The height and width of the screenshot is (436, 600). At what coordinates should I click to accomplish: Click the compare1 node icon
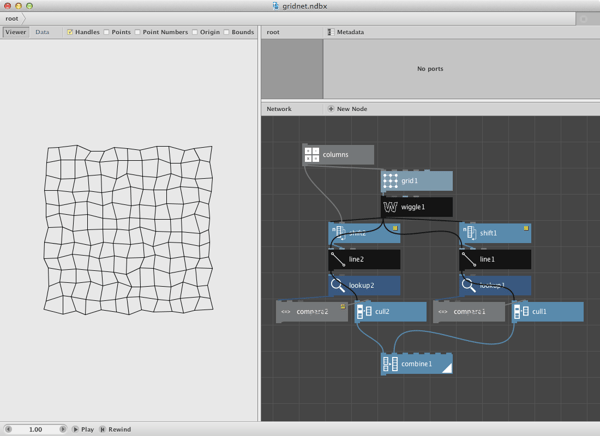tap(443, 312)
